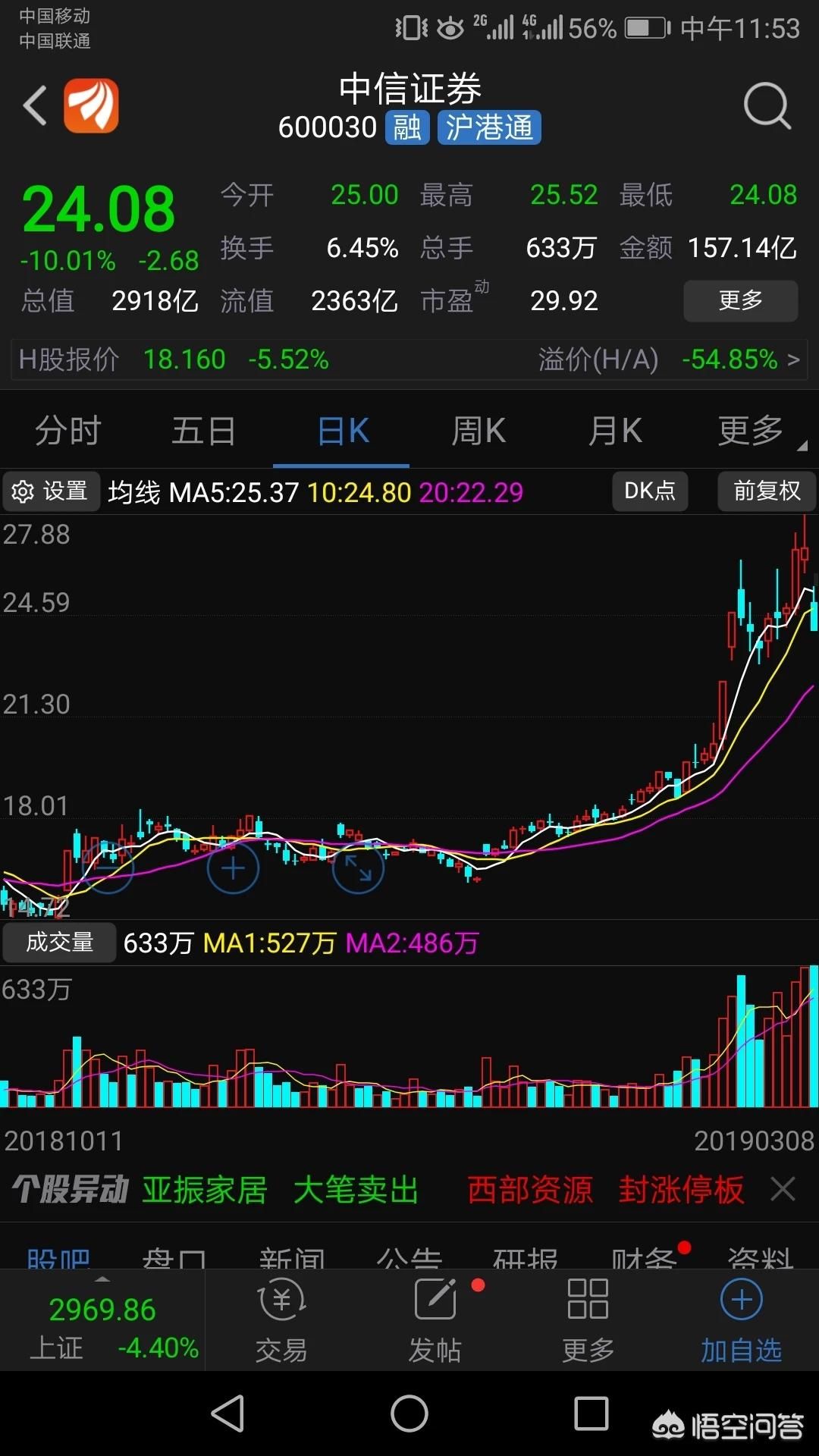The width and height of the screenshot is (819, 1456).
Task: Open the H股报价 row arrow
Action: [x=793, y=359]
